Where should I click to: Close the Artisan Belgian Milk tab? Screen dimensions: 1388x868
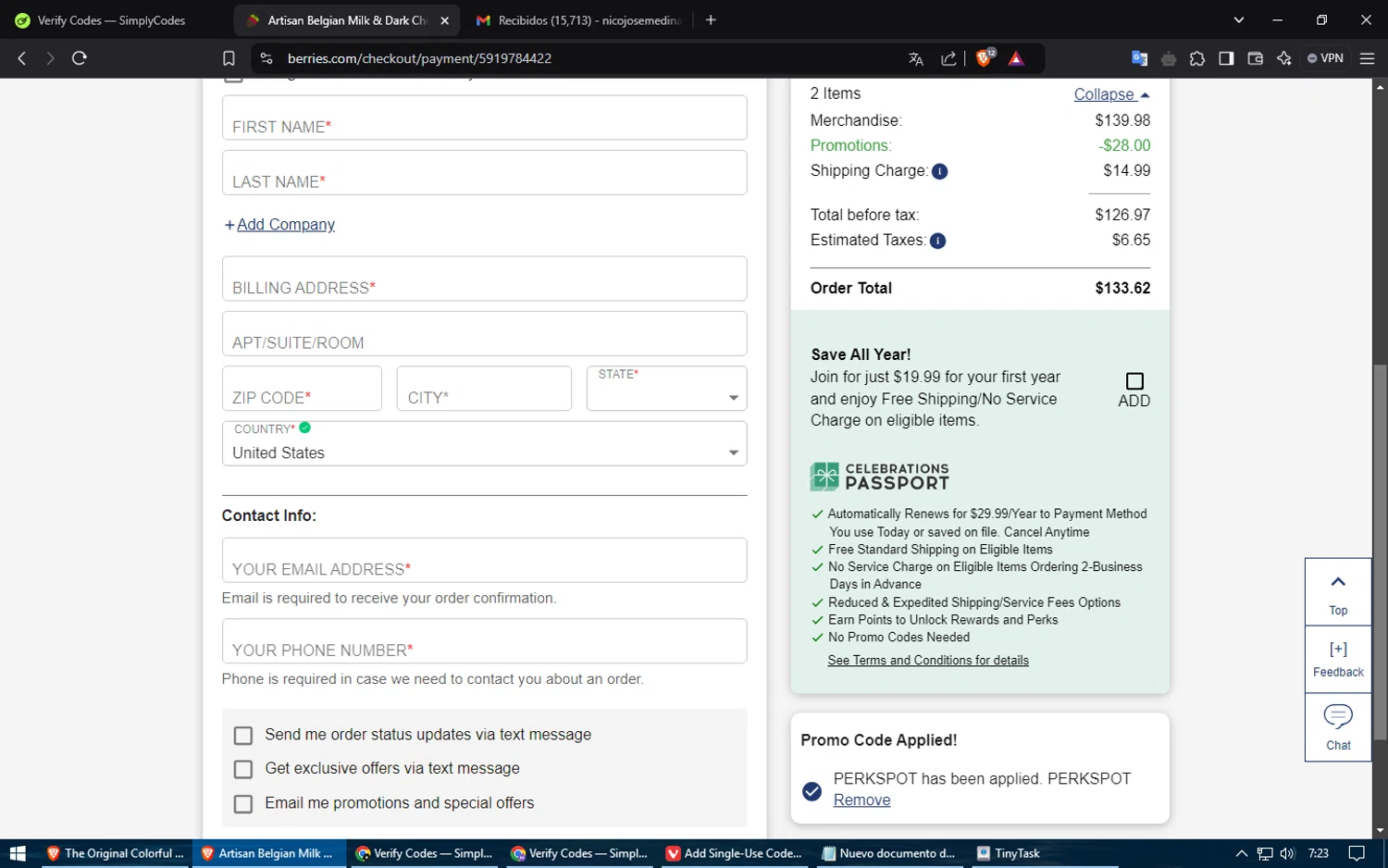coord(444,20)
